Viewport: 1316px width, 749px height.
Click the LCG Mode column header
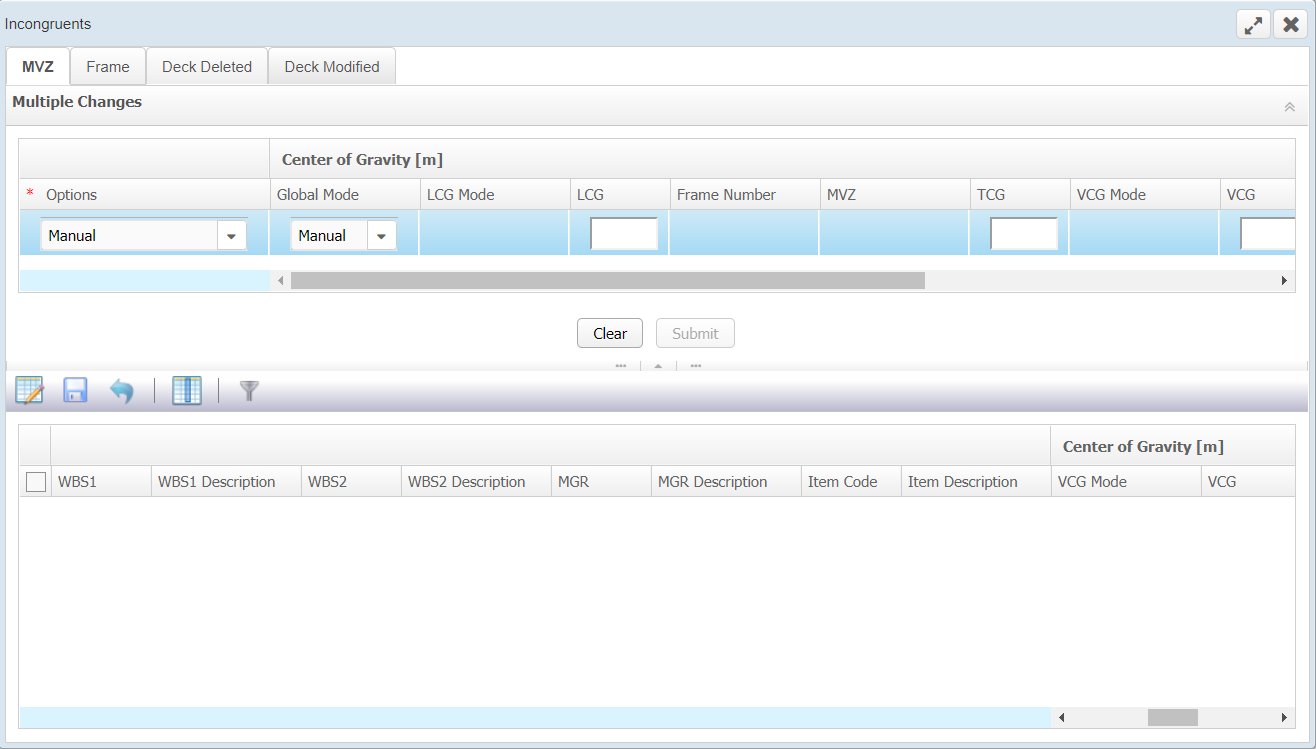click(494, 195)
